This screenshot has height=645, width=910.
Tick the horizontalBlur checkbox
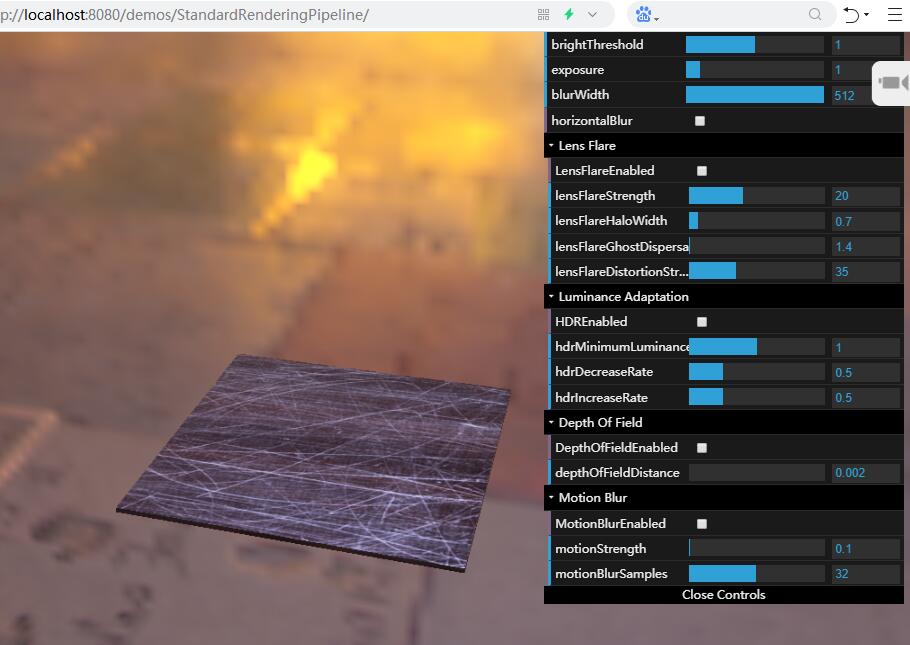(700, 121)
